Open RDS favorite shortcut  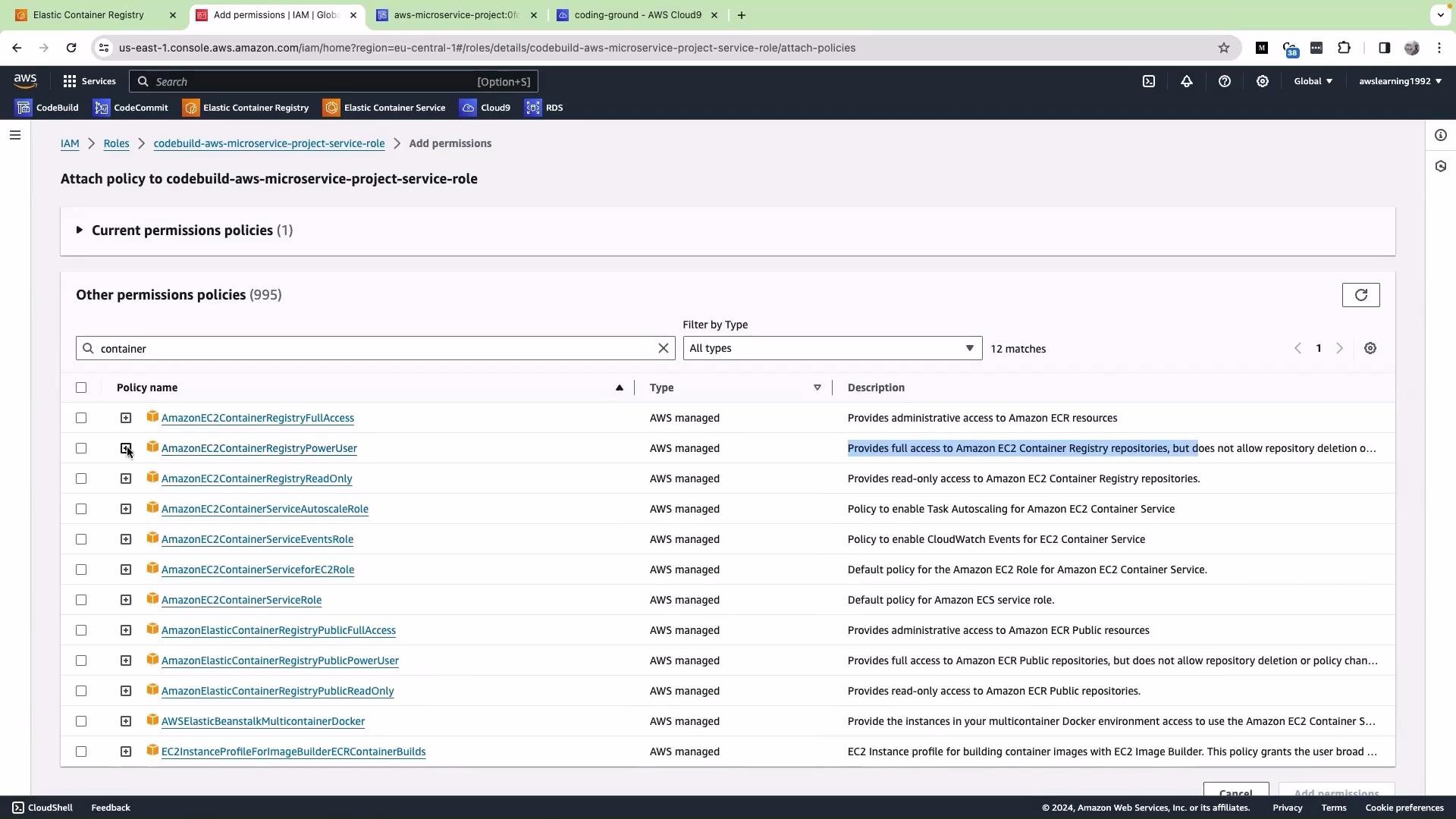544,108
